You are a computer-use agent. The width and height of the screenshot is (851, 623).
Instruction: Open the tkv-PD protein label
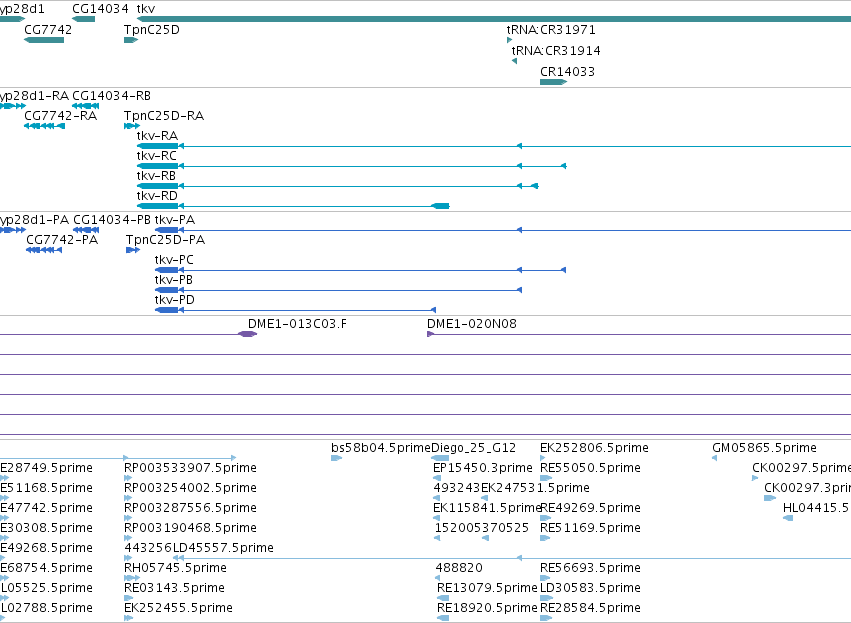coord(175,300)
